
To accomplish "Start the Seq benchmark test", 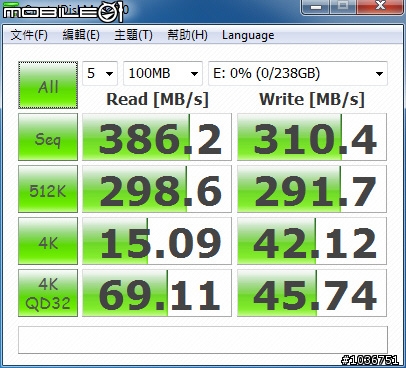I will [x=48, y=137].
